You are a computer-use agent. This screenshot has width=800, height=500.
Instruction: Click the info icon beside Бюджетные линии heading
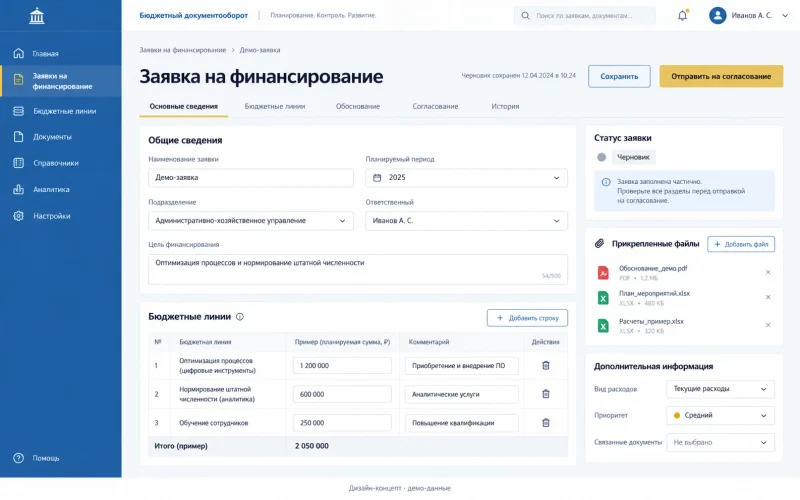[240, 317]
